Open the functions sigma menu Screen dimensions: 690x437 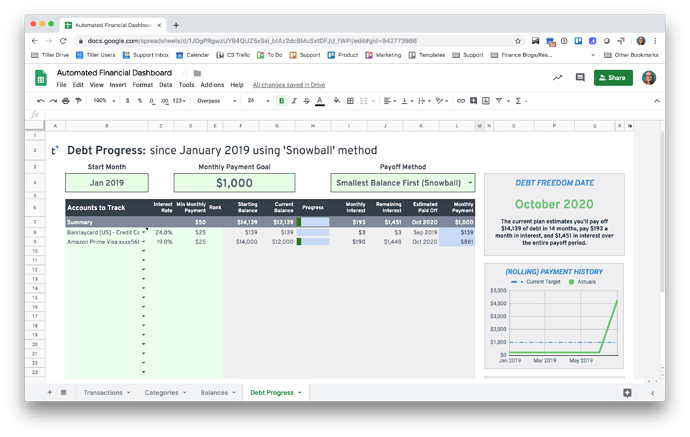click(x=521, y=101)
